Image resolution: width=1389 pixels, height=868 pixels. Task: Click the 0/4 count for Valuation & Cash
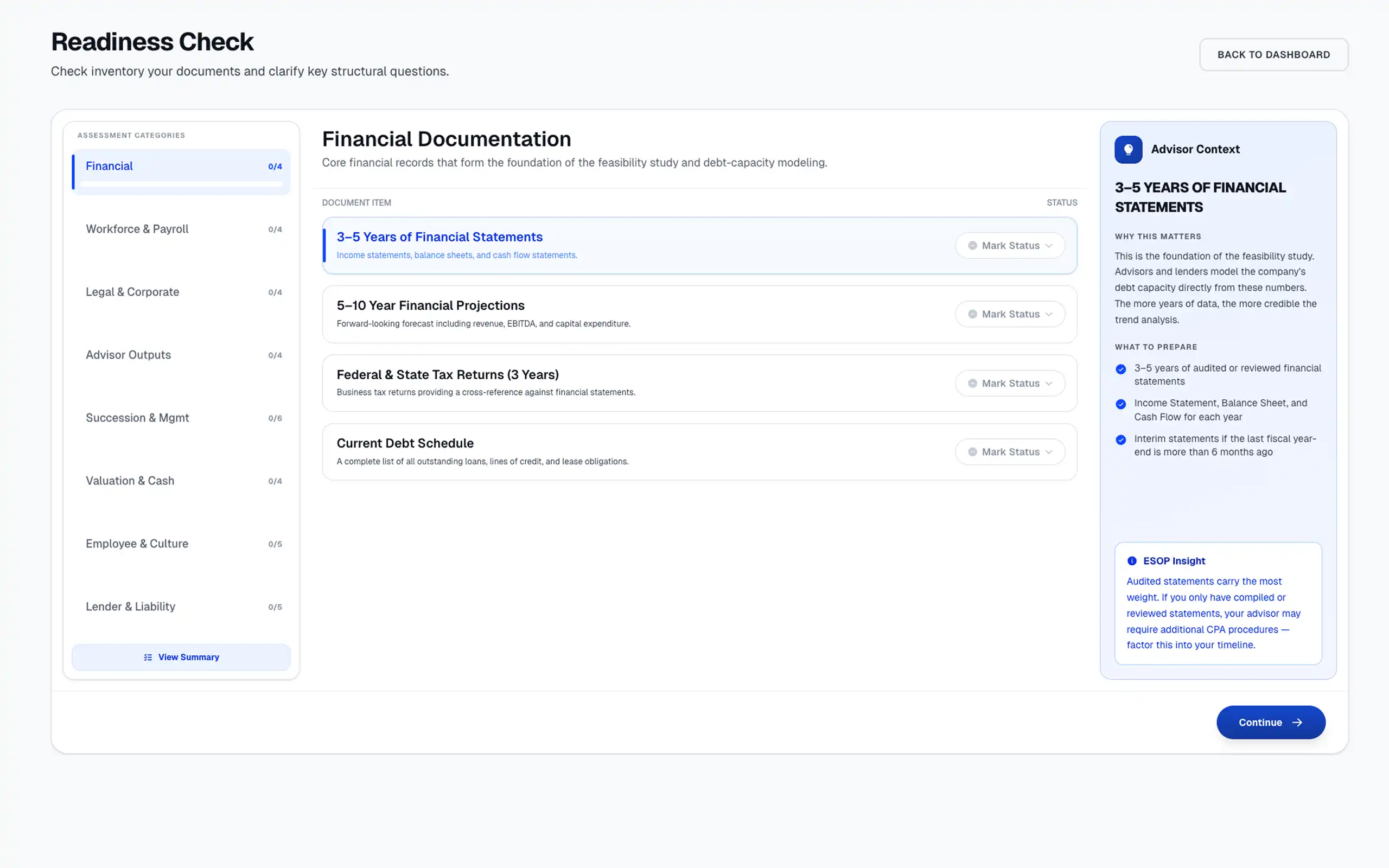click(275, 482)
